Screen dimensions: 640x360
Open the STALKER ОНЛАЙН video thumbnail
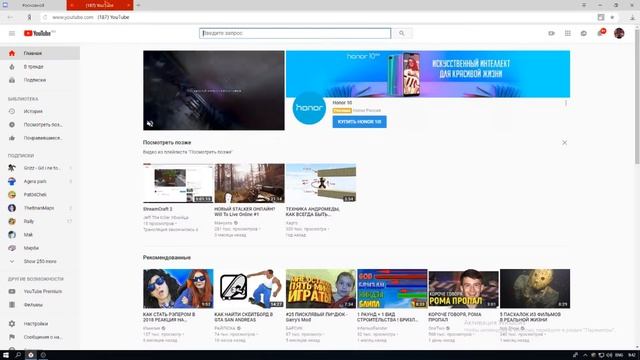249,183
